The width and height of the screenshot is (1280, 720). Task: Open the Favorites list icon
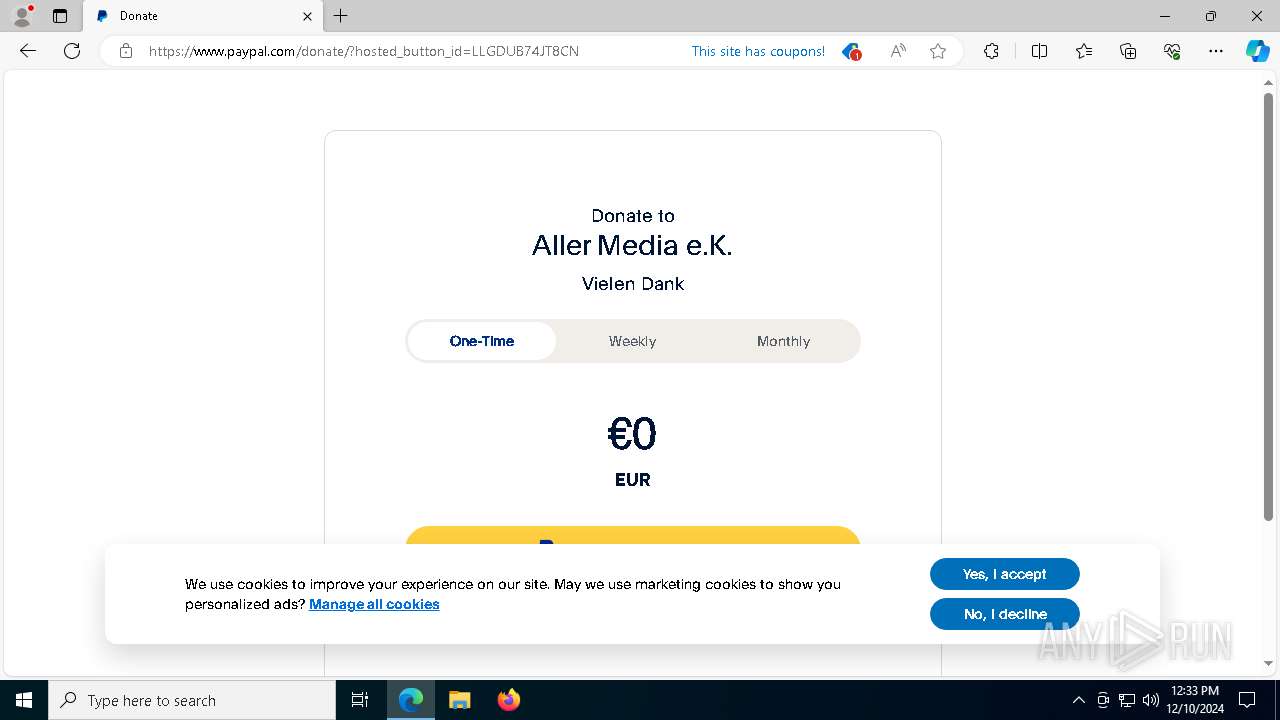1084,51
